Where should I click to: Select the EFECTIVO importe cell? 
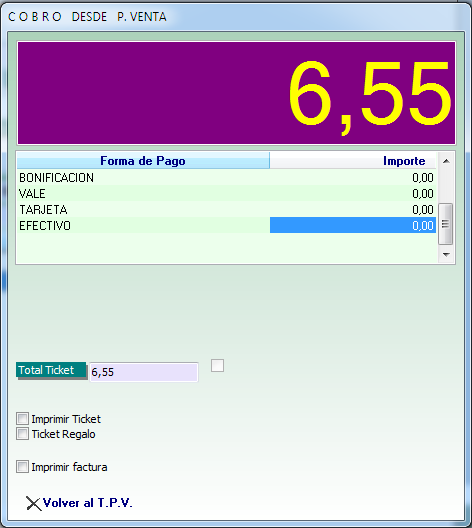tap(353, 225)
